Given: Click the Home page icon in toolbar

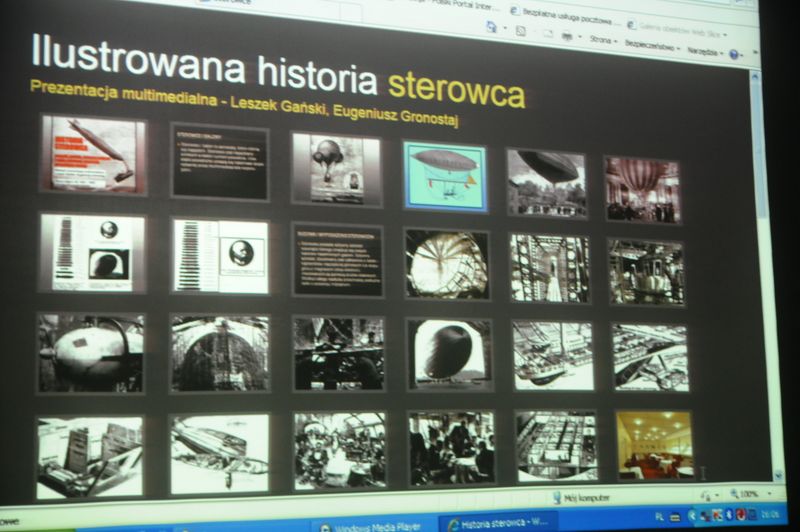Looking at the screenshot, I should coord(491,28).
